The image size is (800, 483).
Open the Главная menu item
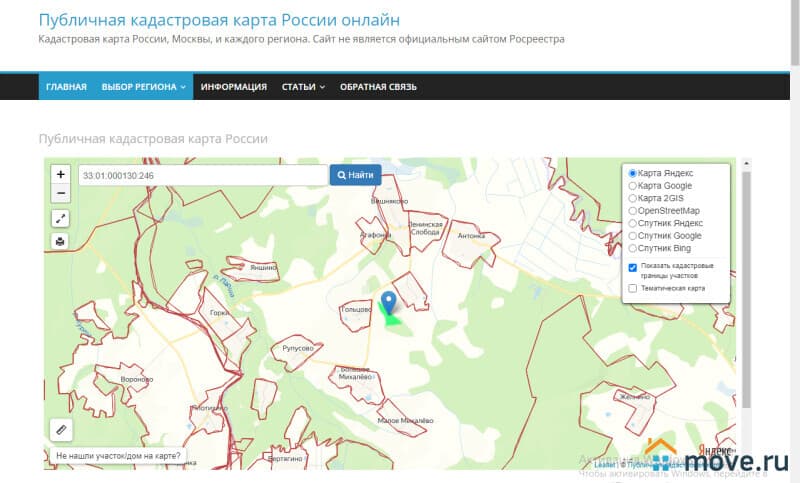66,87
